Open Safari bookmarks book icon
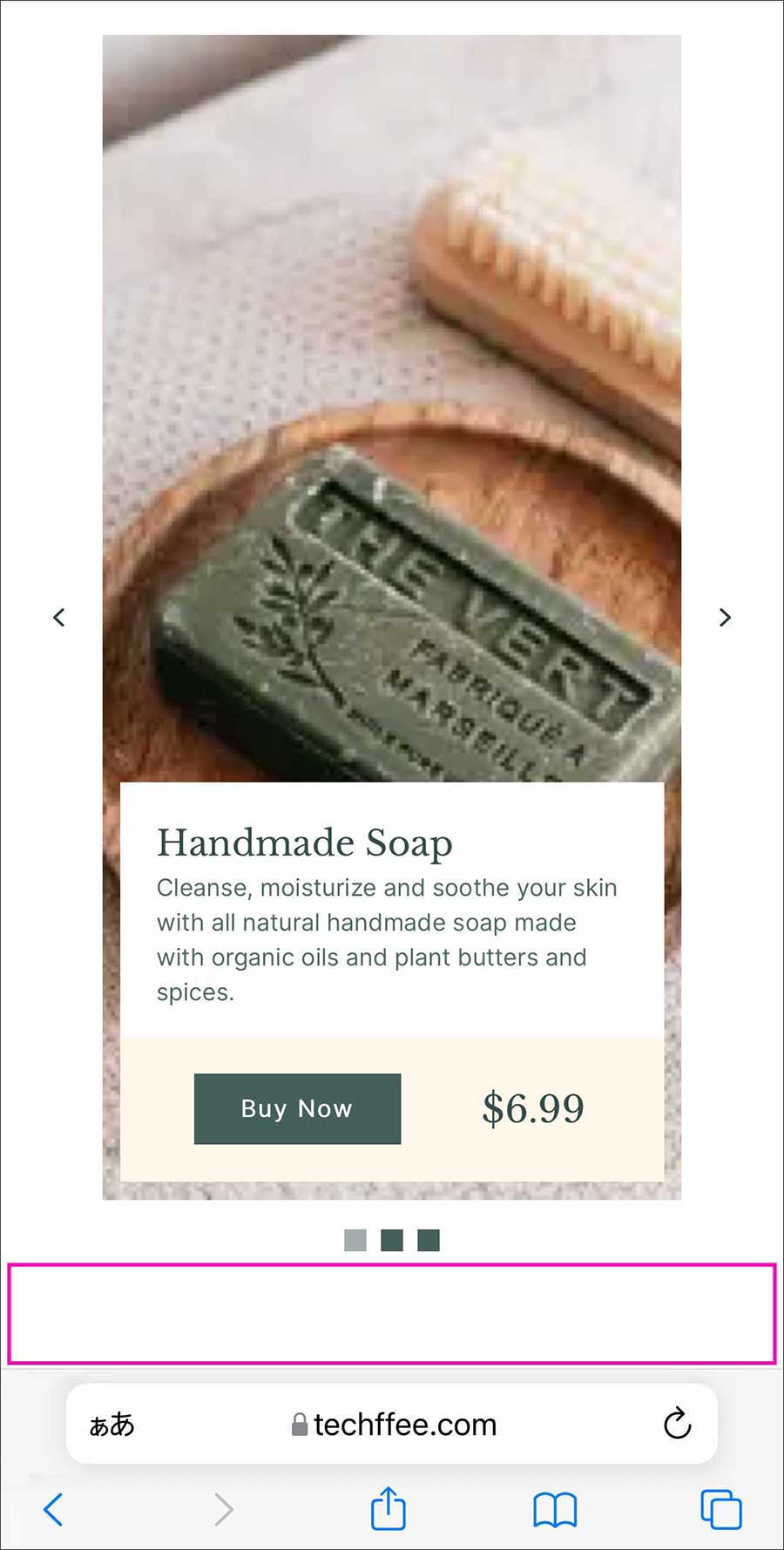This screenshot has height=1550, width=784. point(555,1510)
